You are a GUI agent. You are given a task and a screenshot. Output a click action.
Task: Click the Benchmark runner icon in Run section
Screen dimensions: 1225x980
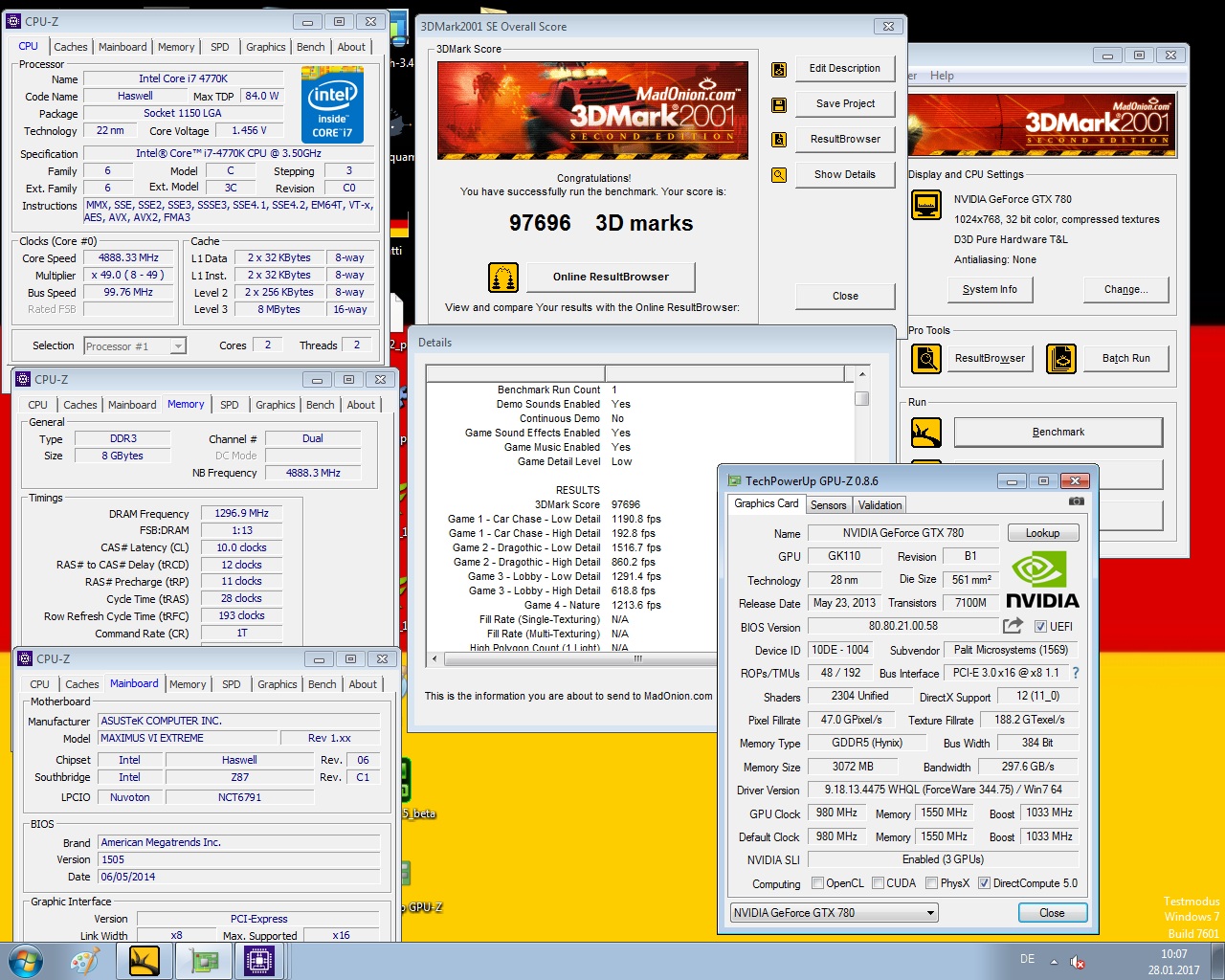click(x=925, y=433)
